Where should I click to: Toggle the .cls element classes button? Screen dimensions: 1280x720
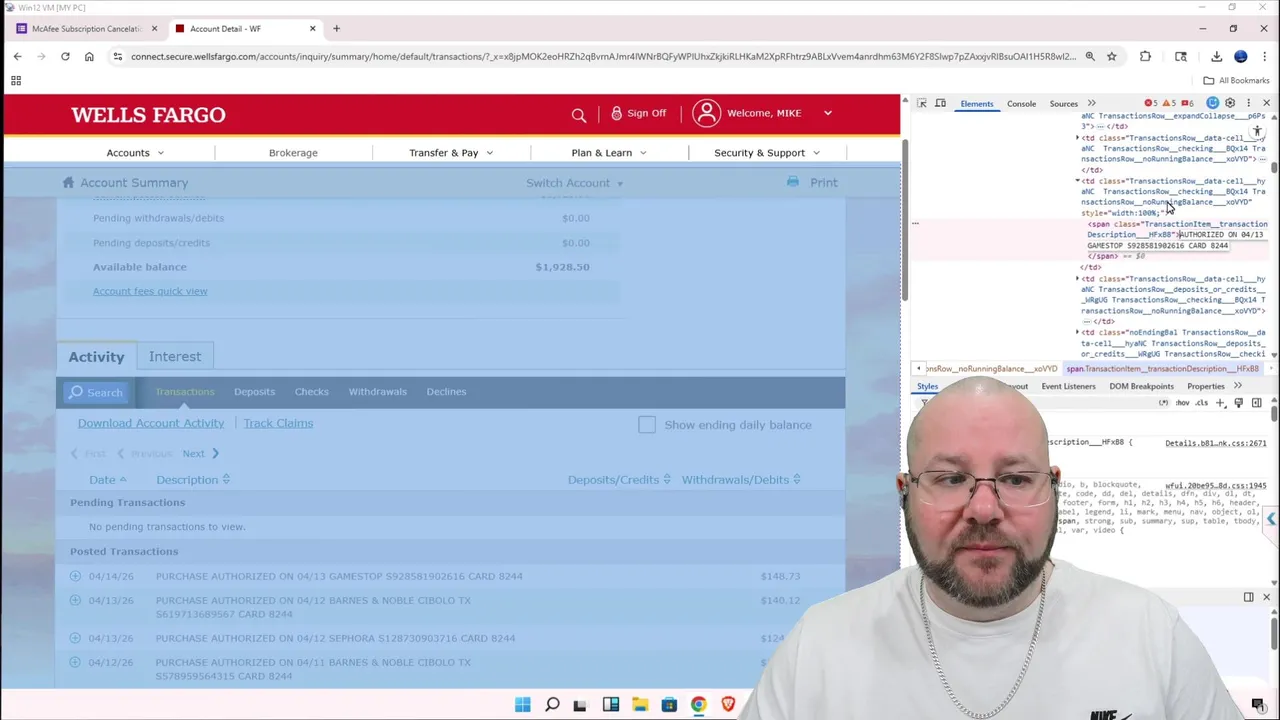(x=1201, y=403)
